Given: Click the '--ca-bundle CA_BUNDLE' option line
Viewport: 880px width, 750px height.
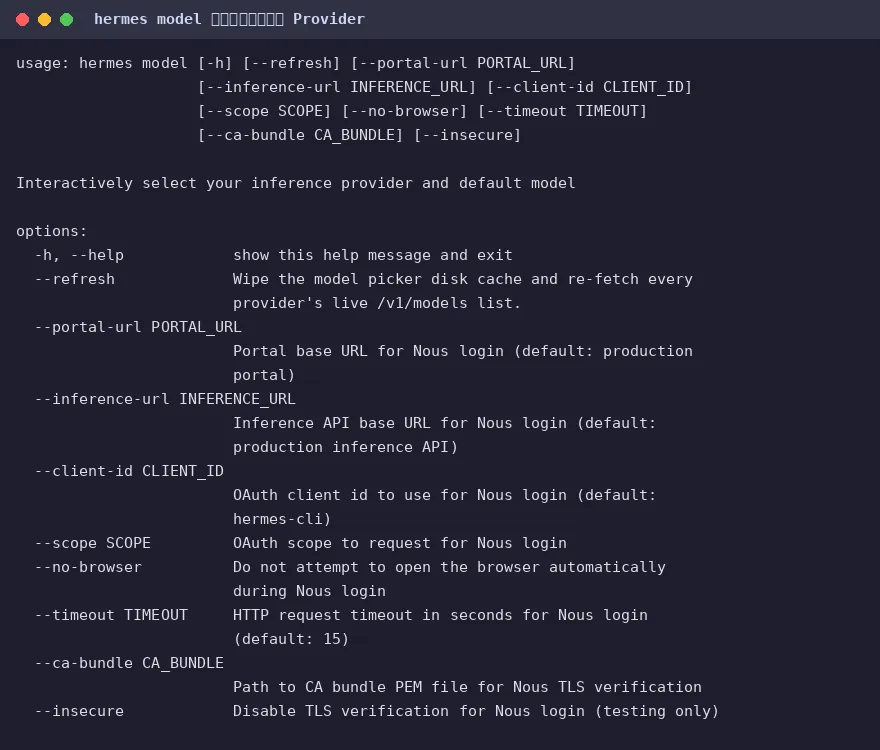Looking at the screenshot, I should (x=129, y=662).
